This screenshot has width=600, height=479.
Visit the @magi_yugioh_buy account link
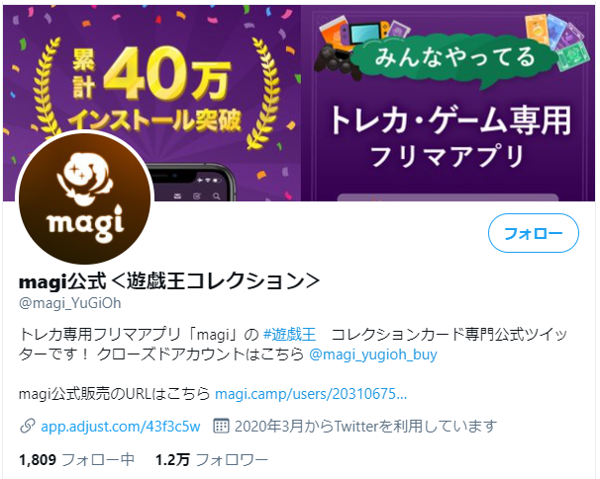point(373,354)
